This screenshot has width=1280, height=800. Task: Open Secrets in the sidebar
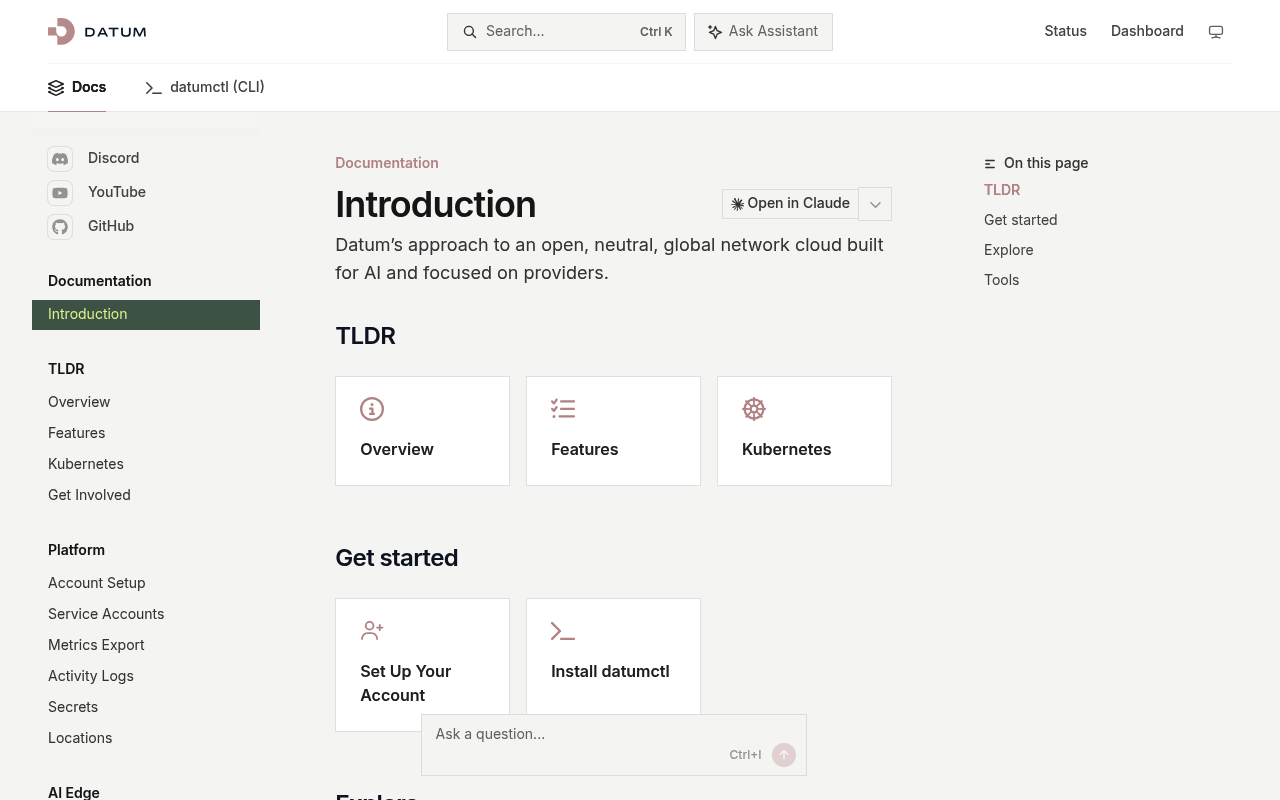73,707
